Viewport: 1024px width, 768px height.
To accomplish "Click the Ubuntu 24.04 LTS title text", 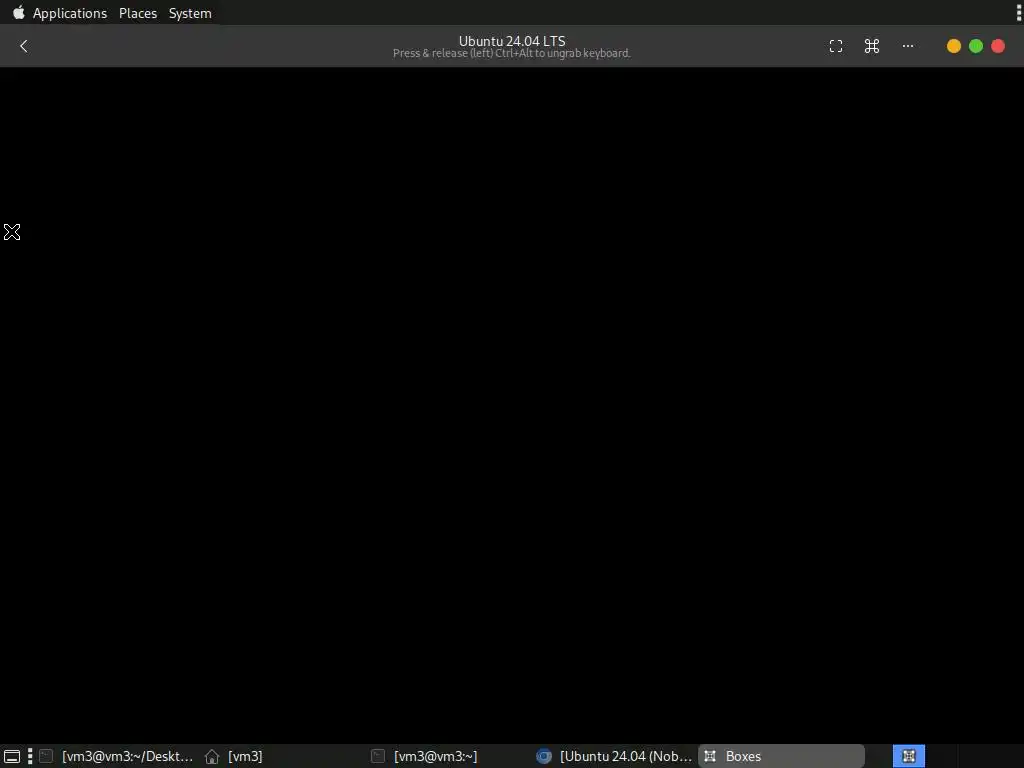I will click(x=512, y=40).
